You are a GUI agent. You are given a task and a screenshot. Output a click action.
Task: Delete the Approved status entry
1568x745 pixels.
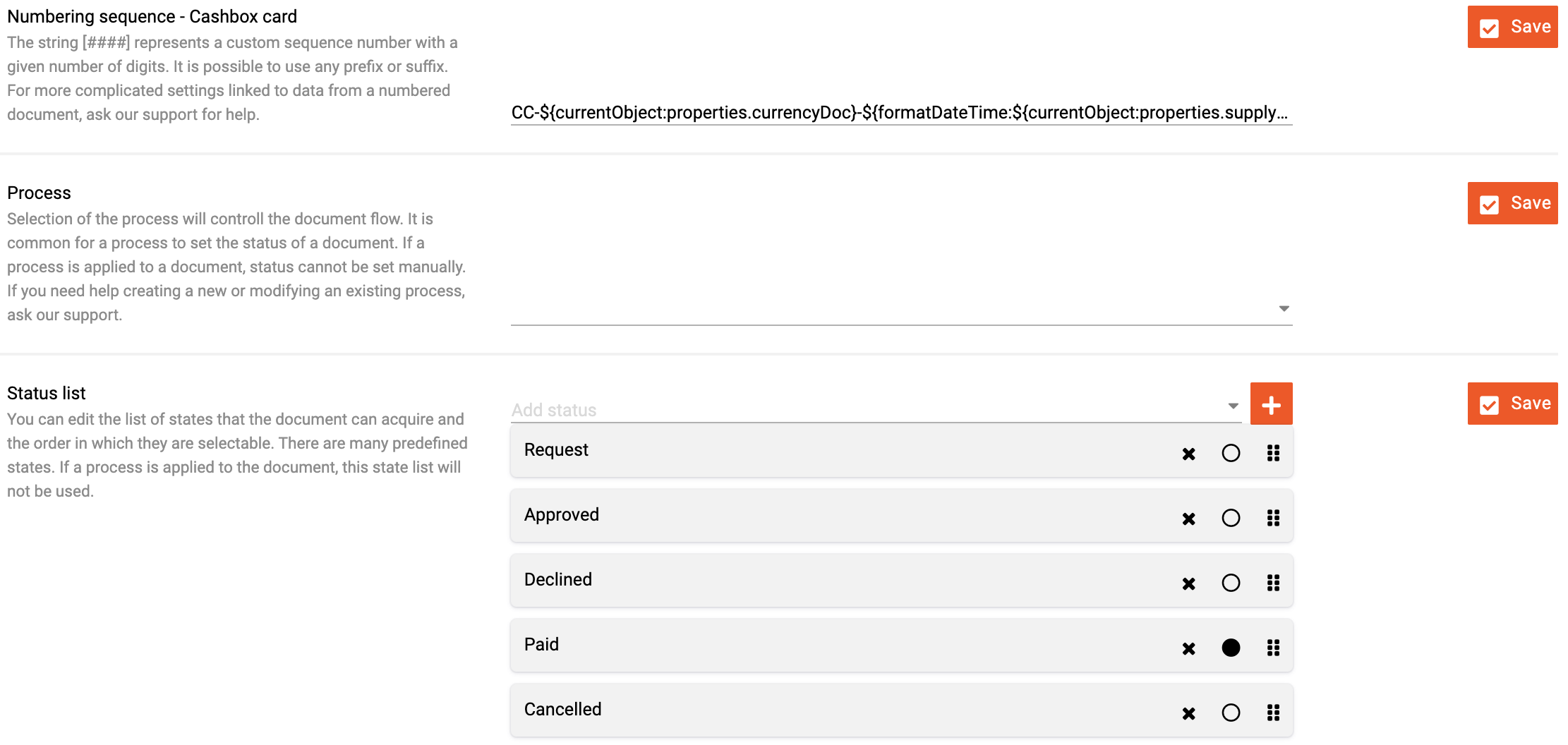(x=1188, y=519)
